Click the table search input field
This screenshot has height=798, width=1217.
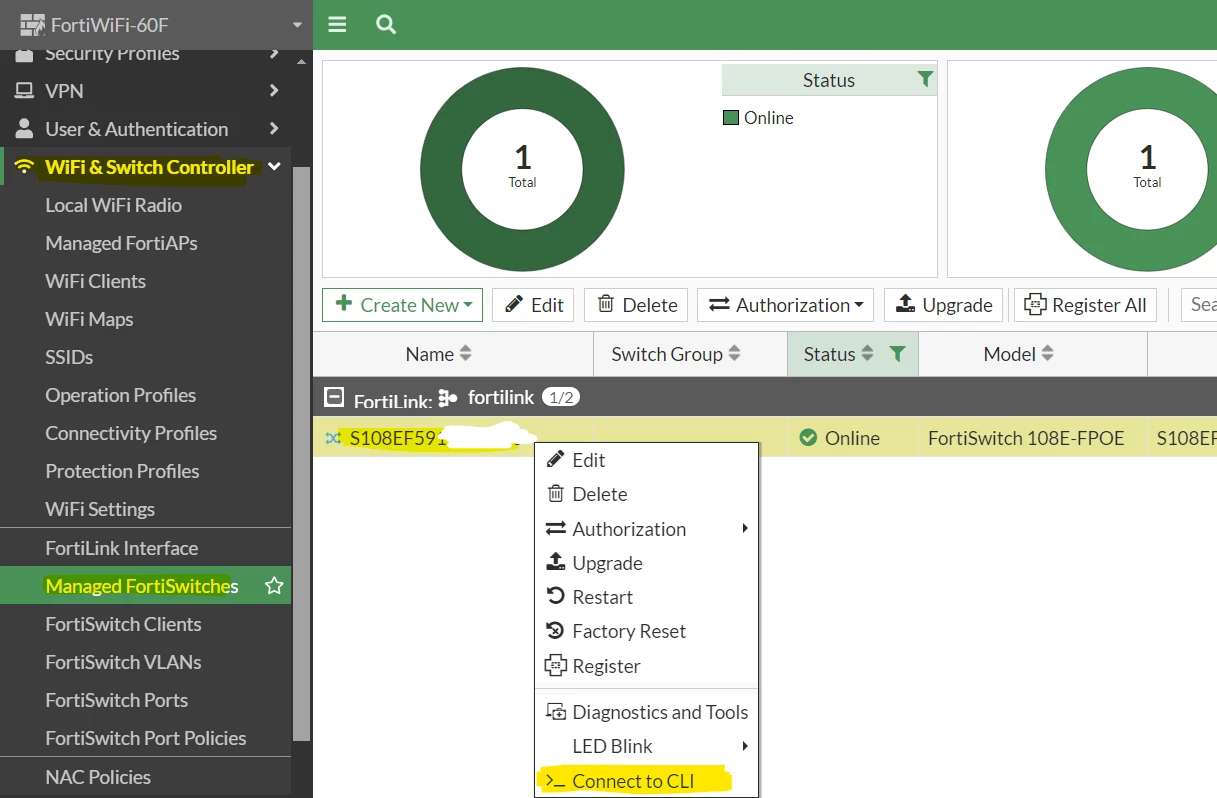tap(1199, 305)
